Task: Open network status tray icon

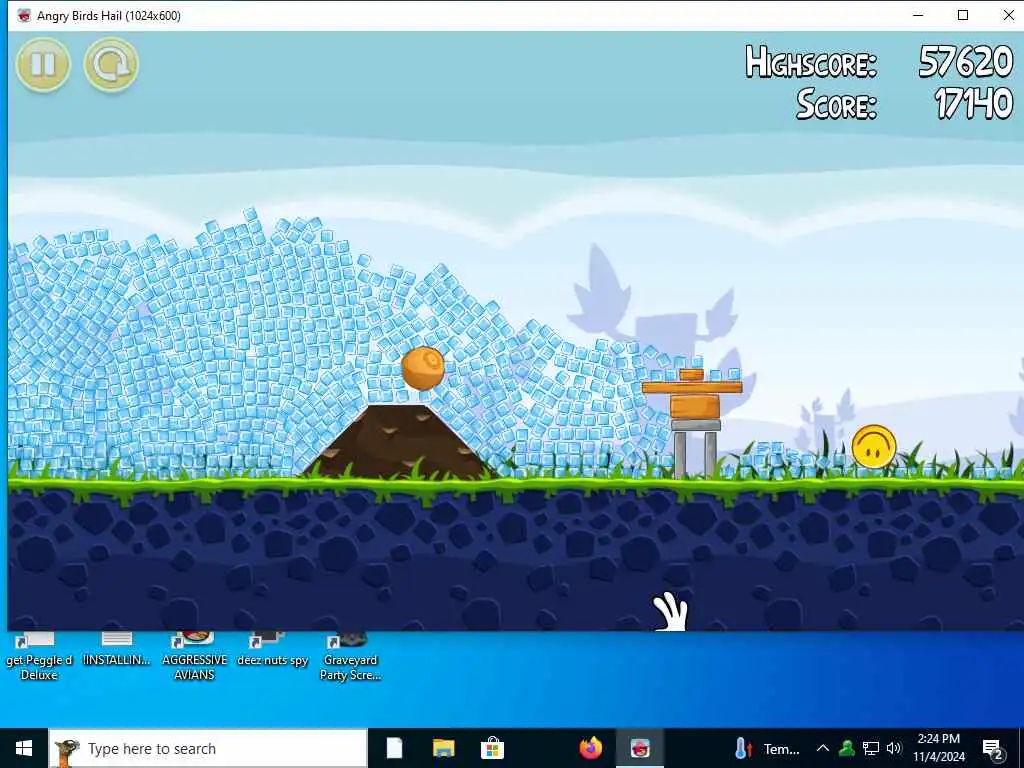Action: pyautogui.click(x=871, y=748)
